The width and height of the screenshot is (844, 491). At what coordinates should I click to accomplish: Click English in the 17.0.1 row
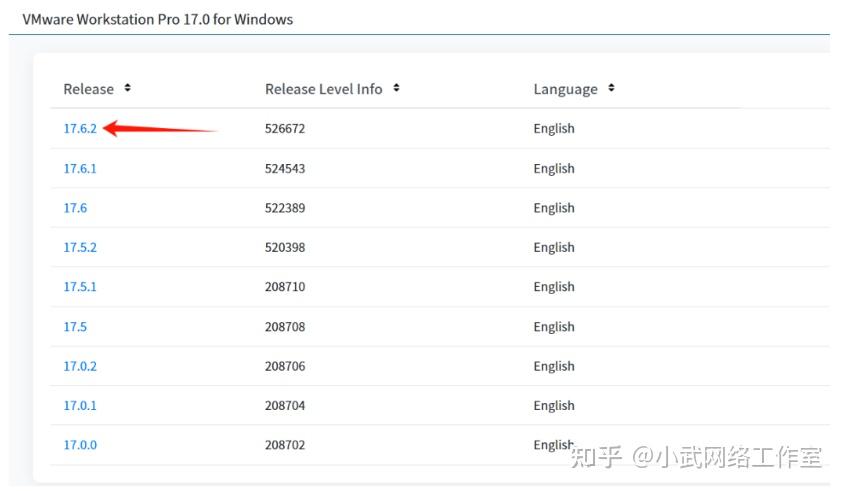pos(554,405)
